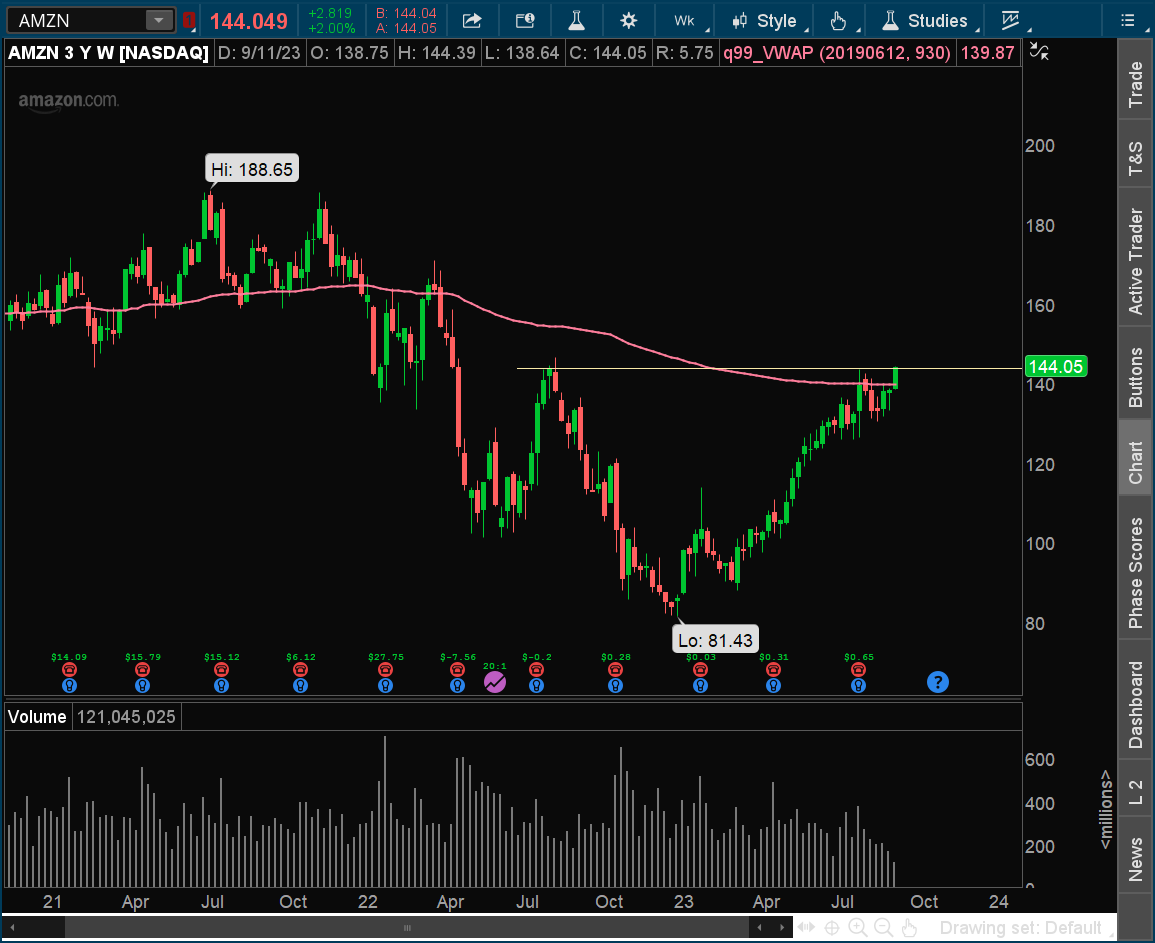The image size is (1155, 943).
Task: Open the Phase Scores sidebar tab
Action: coord(1136,572)
